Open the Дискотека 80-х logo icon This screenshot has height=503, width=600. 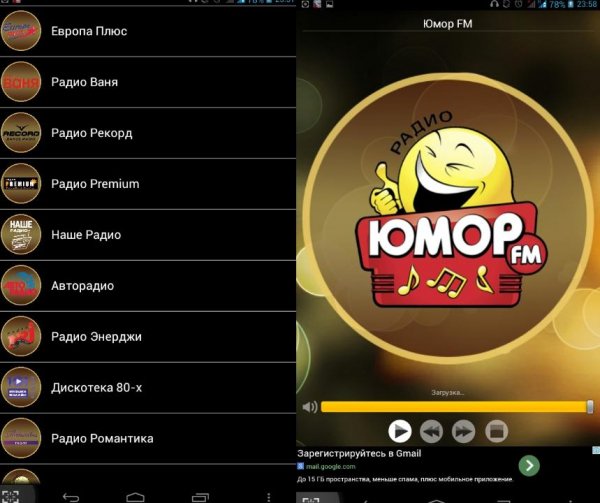21,387
